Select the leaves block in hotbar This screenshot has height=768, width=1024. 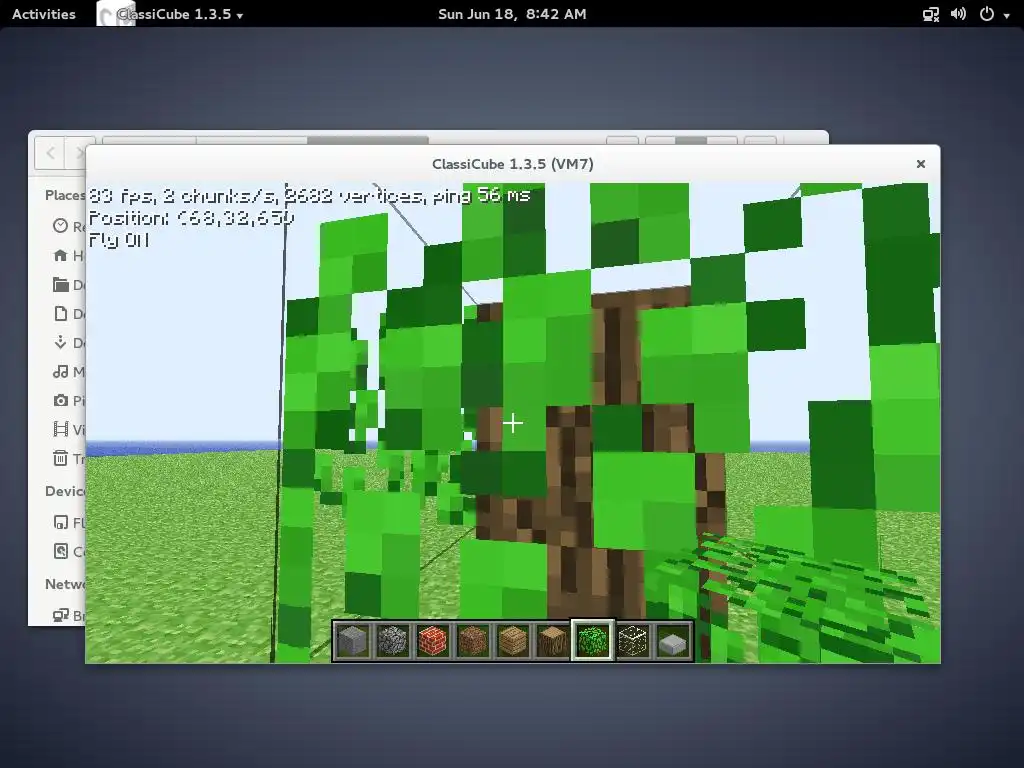(592, 641)
